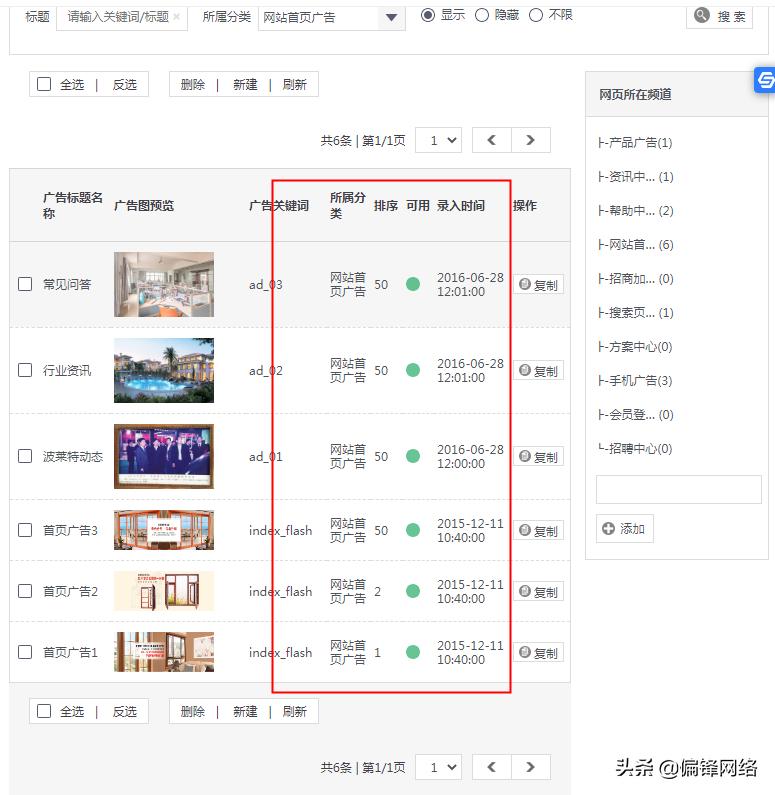Select the 网站首...(6) channel
The width and height of the screenshot is (775, 795).
point(636,245)
